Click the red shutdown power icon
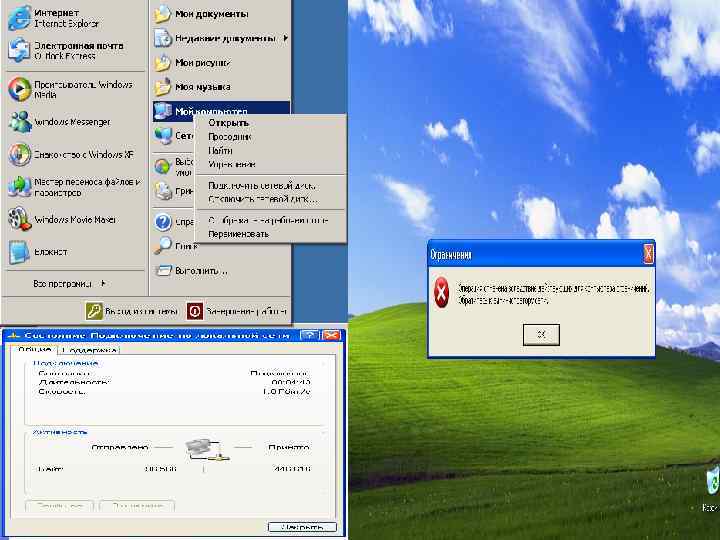Screen dimensions: 720x540 point(195,311)
